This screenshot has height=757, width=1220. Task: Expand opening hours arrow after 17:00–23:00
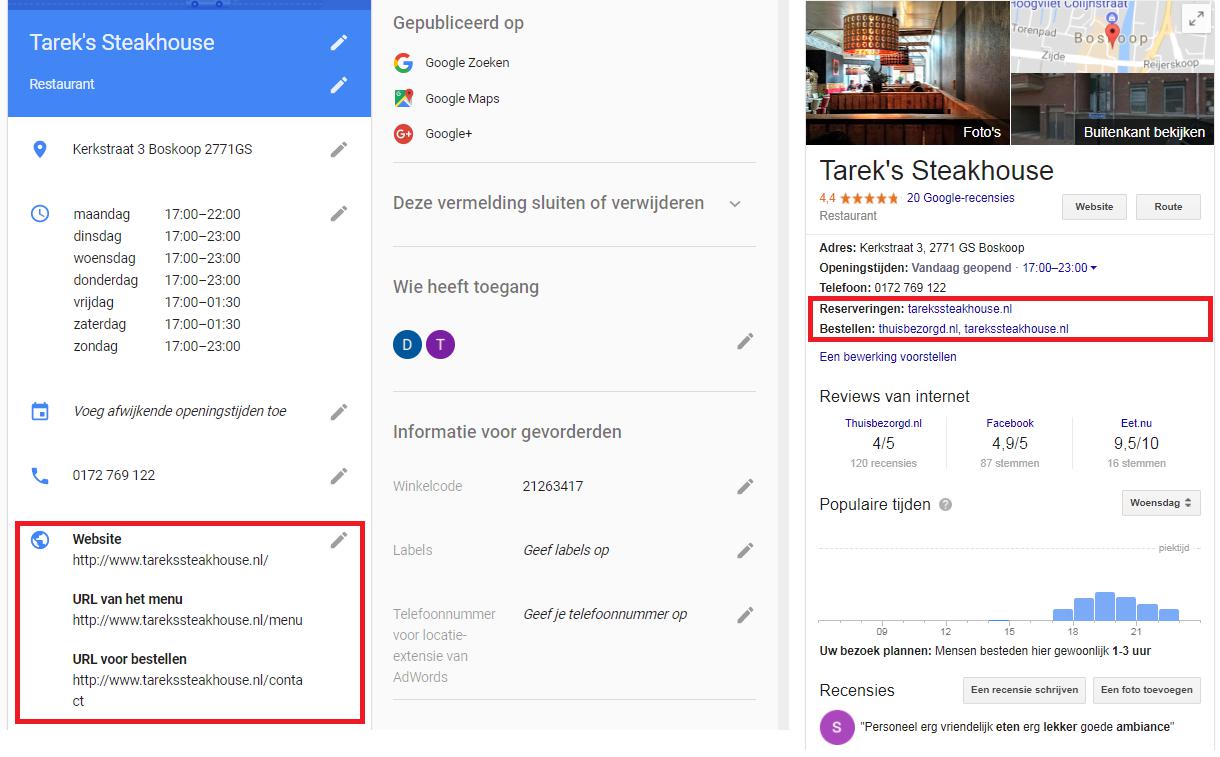pyautogui.click(x=1094, y=268)
